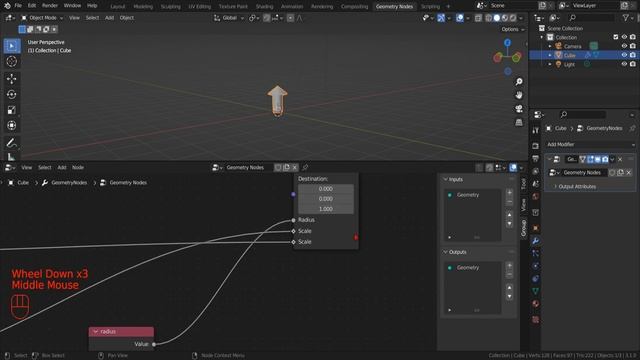Toggle viewport overlays button
Viewport: 640px width, 360px height.
click(x=460, y=18)
